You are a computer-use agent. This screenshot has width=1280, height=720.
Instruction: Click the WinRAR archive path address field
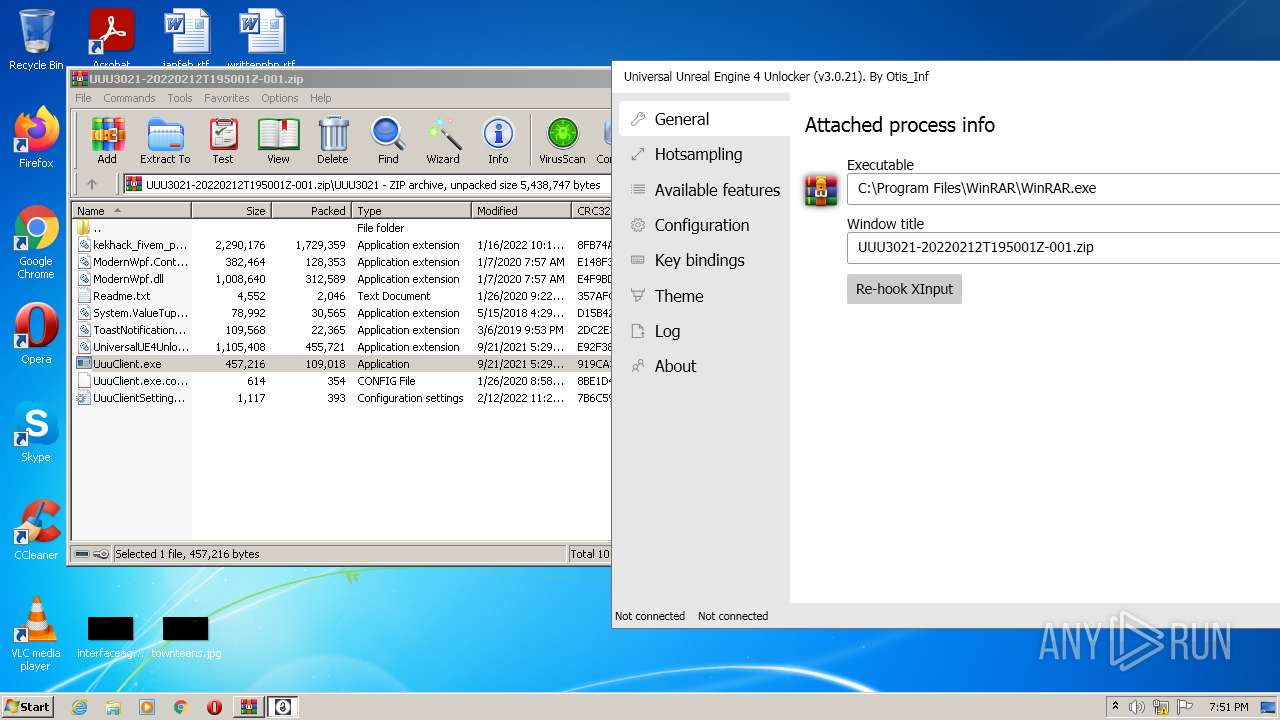point(365,184)
